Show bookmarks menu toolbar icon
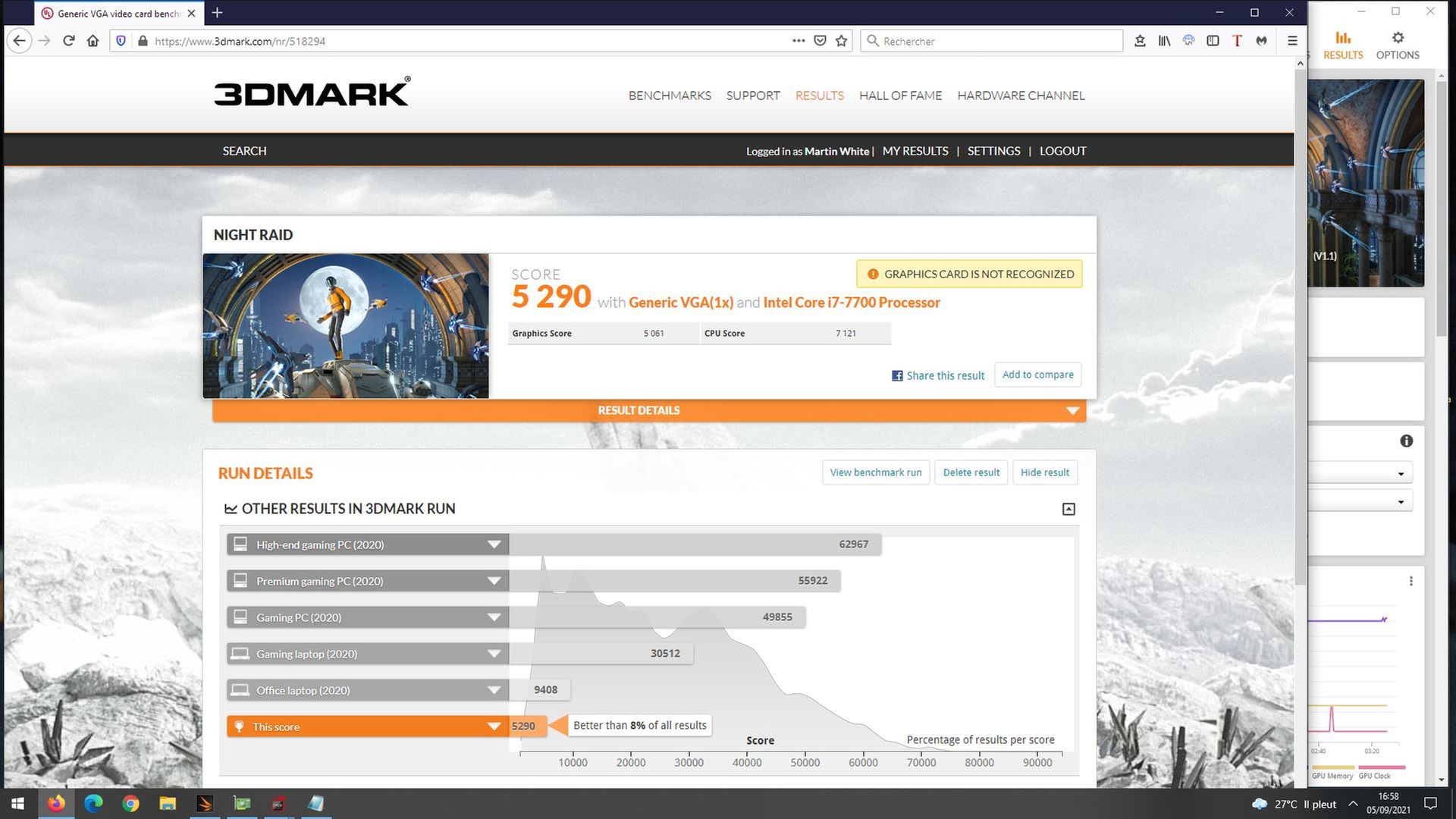The height and width of the screenshot is (819, 1456). 1140,41
